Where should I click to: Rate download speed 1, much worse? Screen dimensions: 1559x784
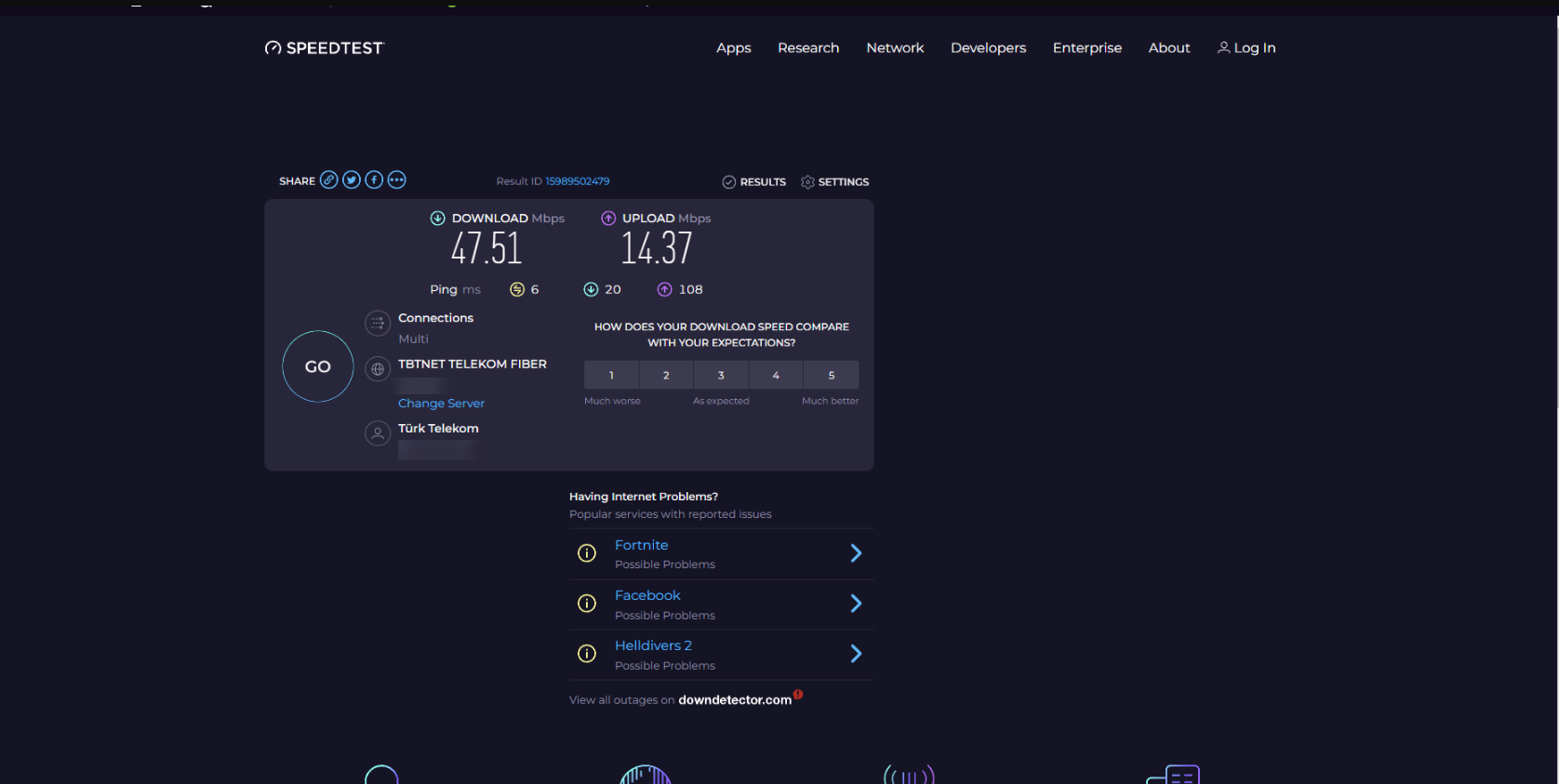click(x=611, y=375)
